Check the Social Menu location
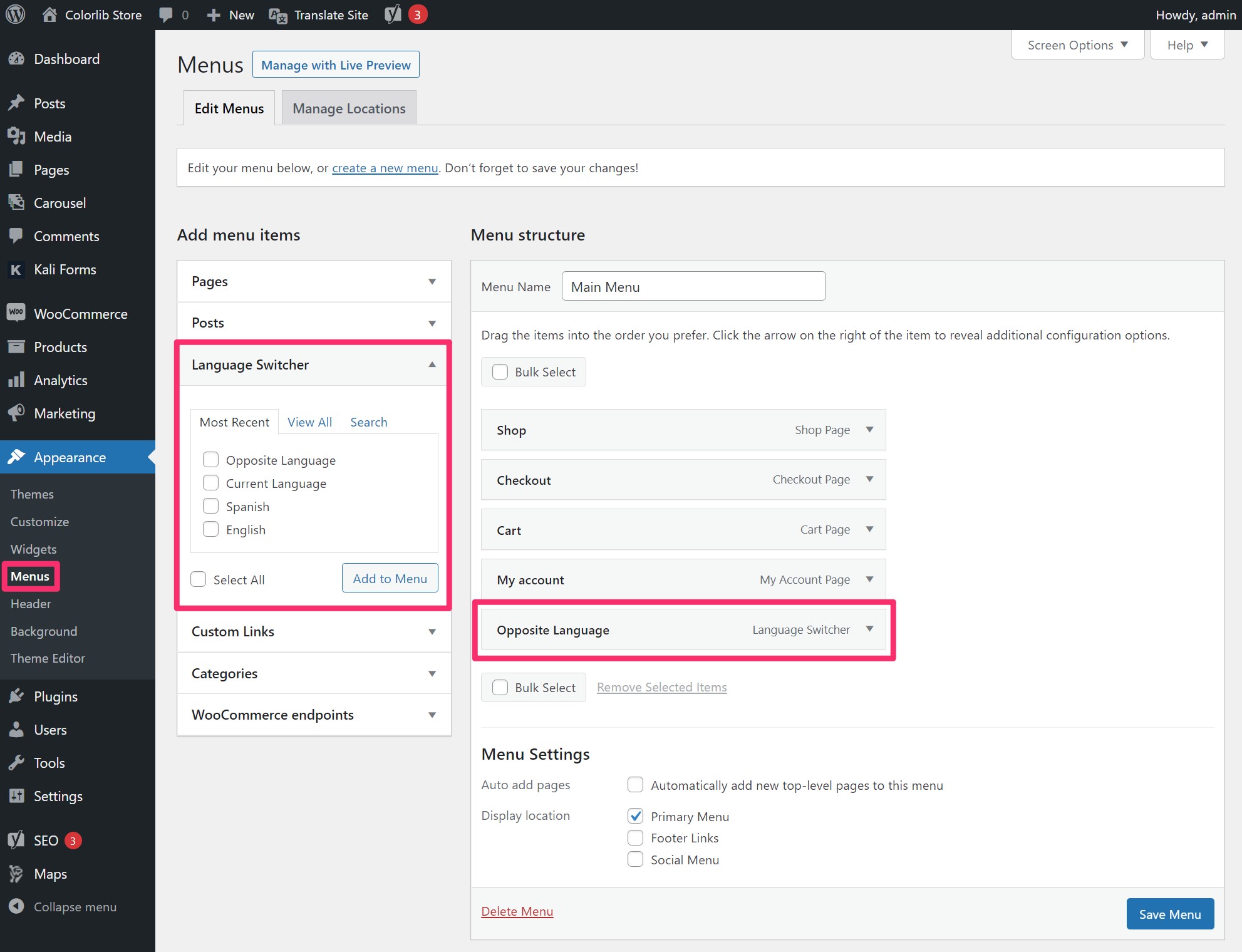This screenshot has width=1242, height=952. click(x=636, y=859)
